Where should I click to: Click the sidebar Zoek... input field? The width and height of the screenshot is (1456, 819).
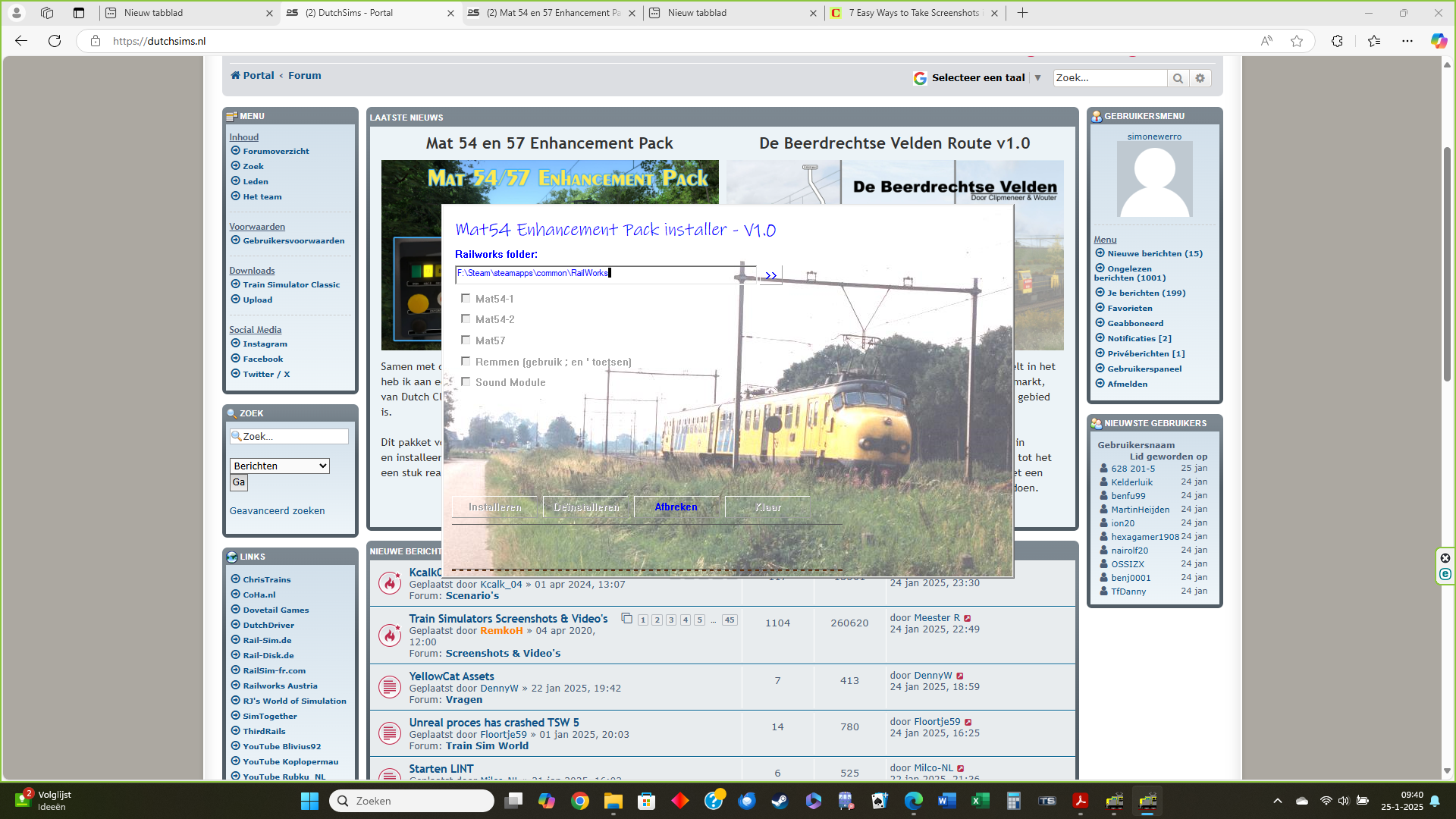pyautogui.click(x=289, y=436)
